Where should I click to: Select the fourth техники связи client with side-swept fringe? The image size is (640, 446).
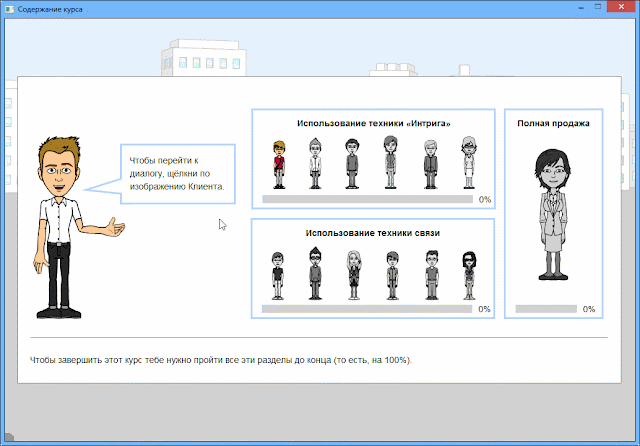(x=392, y=275)
